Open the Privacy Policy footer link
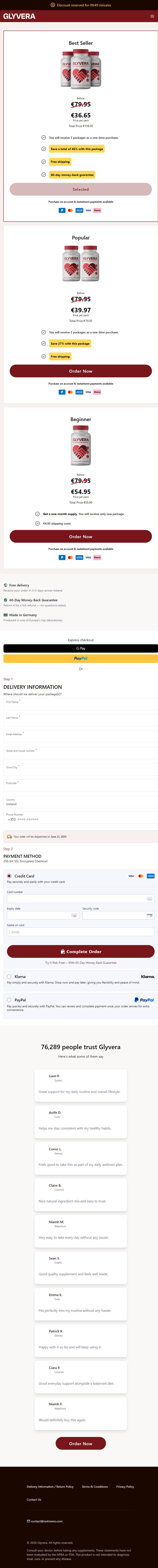Image resolution: width=158 pixels, height=1568 pixels. pyautogui.click(x=125, y=1486)
